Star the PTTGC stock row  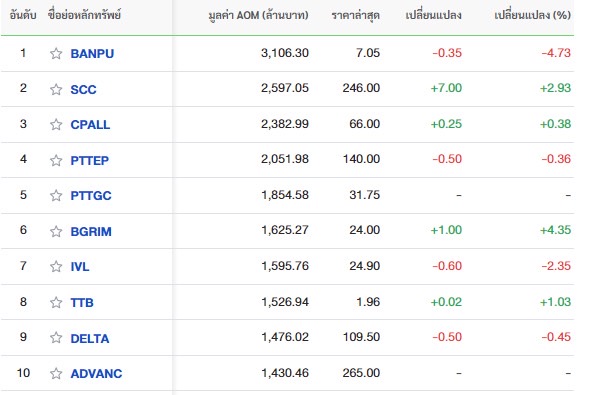click(56, 196)
